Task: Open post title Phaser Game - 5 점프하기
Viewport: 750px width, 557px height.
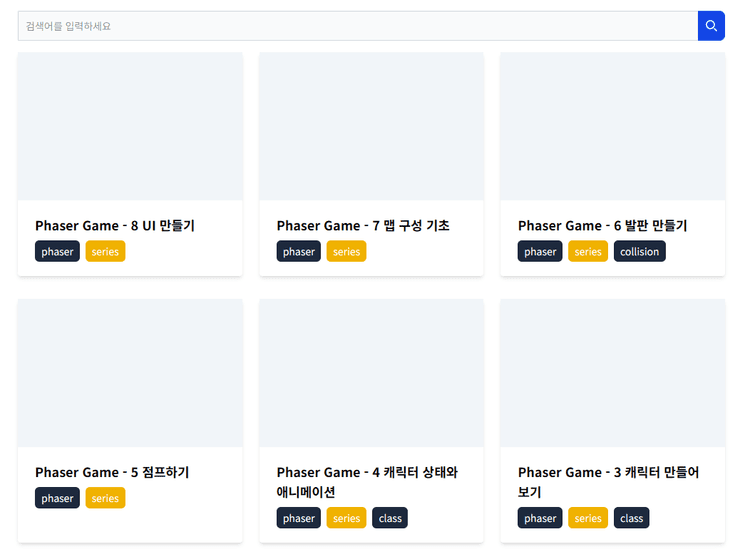Action: pos(112,472)
